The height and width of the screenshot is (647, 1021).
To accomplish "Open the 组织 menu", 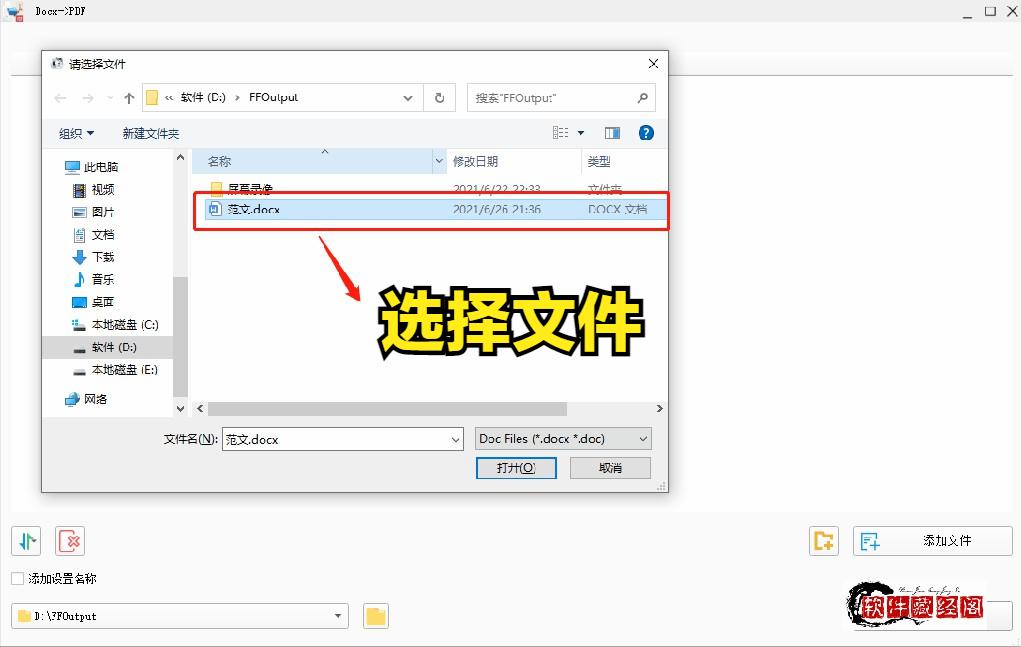I will click(x=76, y=132).
